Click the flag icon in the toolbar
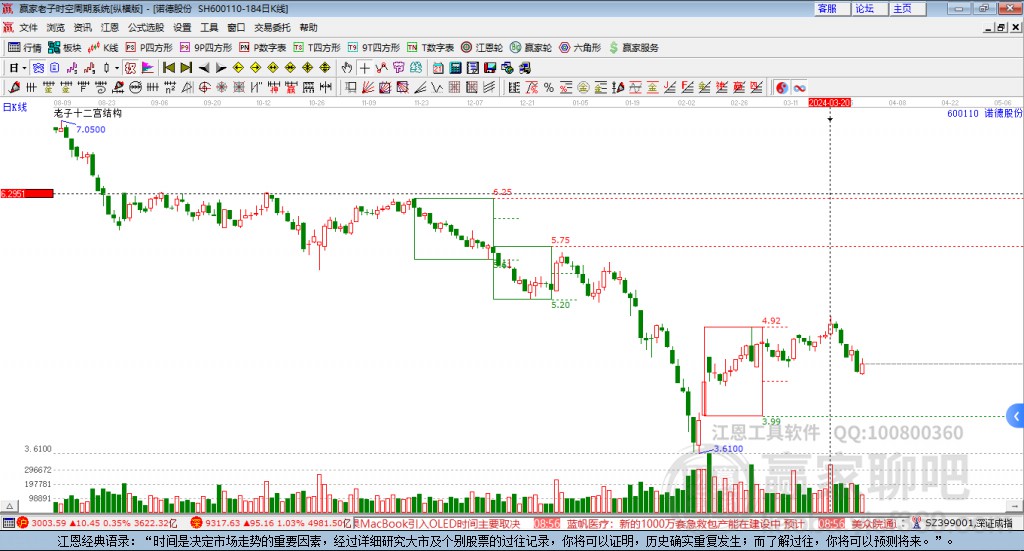 [x=148, y=68]
